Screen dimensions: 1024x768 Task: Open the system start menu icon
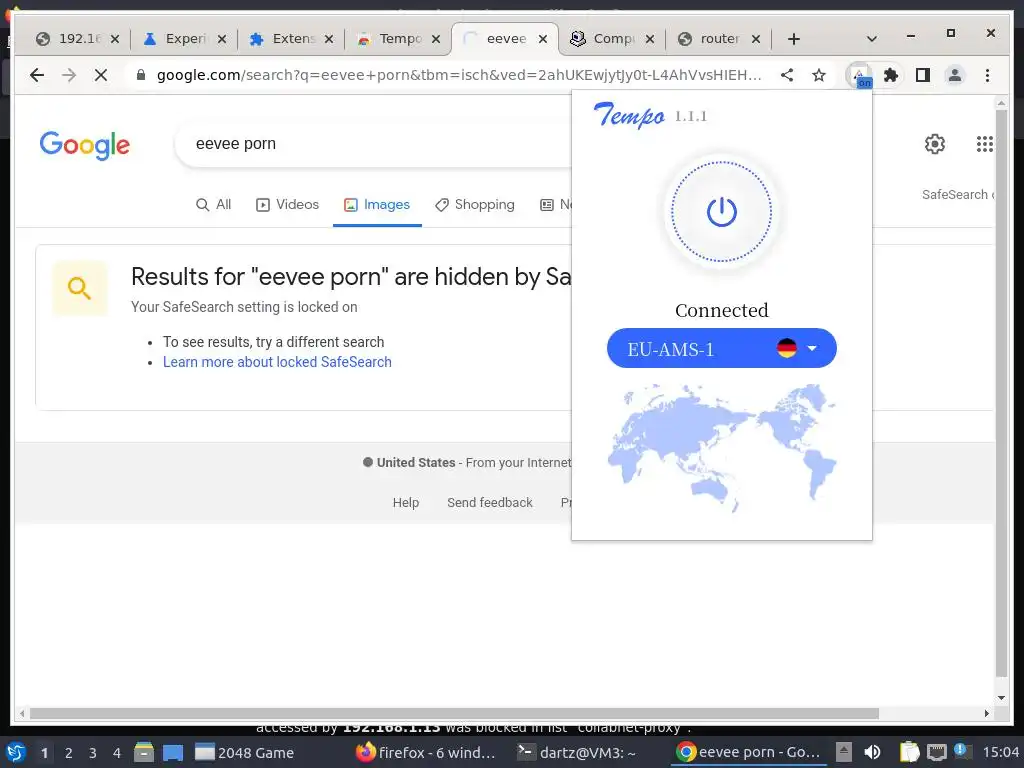(x=16, y=752)
